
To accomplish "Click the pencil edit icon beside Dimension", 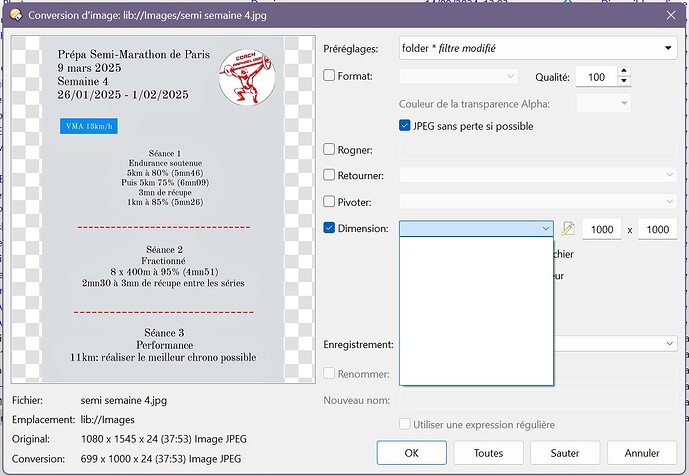I will 568,229.
